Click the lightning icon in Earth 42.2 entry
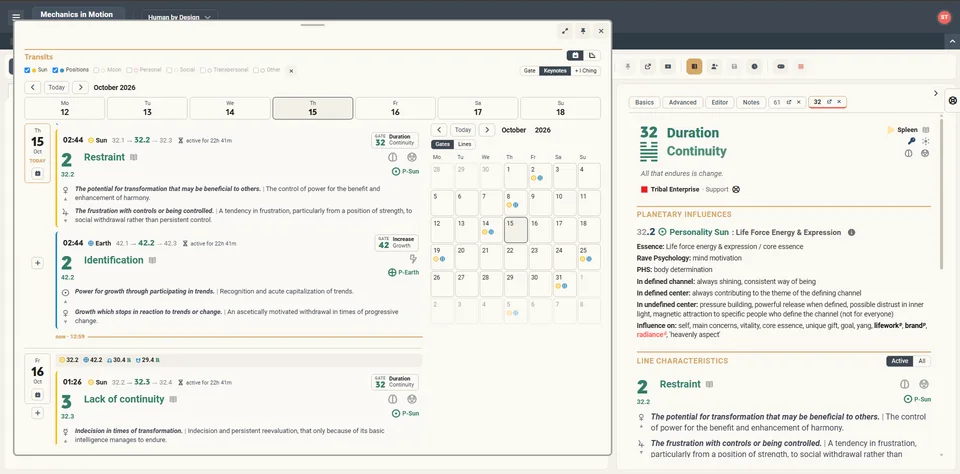The image size is (960, 474). click(x=413, y=259)
